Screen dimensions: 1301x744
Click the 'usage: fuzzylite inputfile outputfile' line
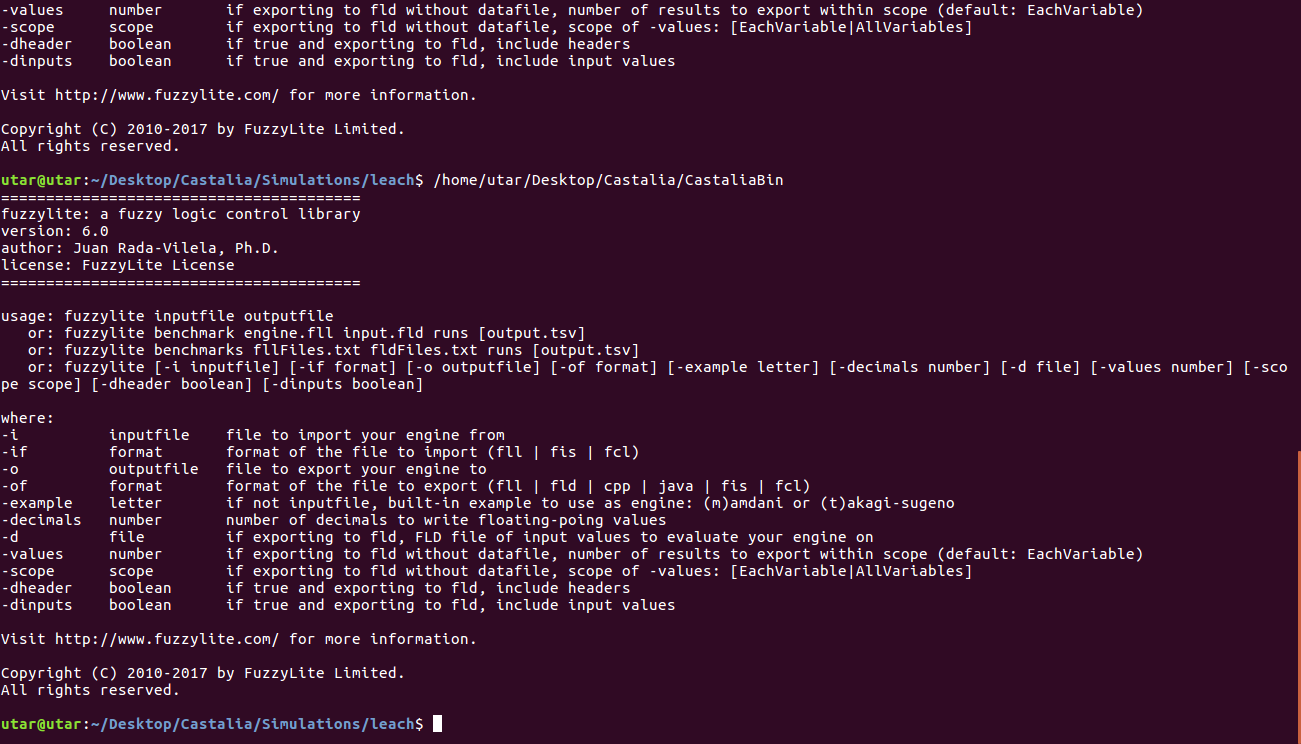tap(167, 316)
